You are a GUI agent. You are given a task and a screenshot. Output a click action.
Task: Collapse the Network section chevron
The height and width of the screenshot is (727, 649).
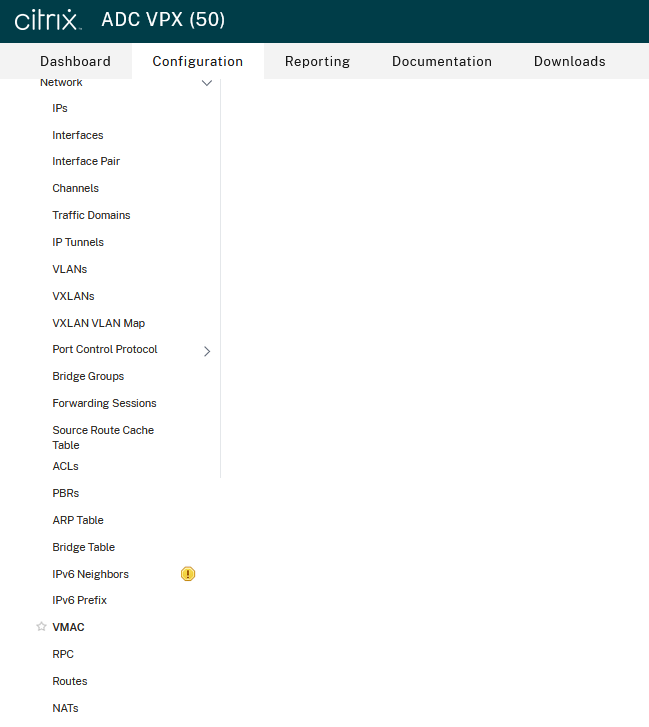[207, 83]
